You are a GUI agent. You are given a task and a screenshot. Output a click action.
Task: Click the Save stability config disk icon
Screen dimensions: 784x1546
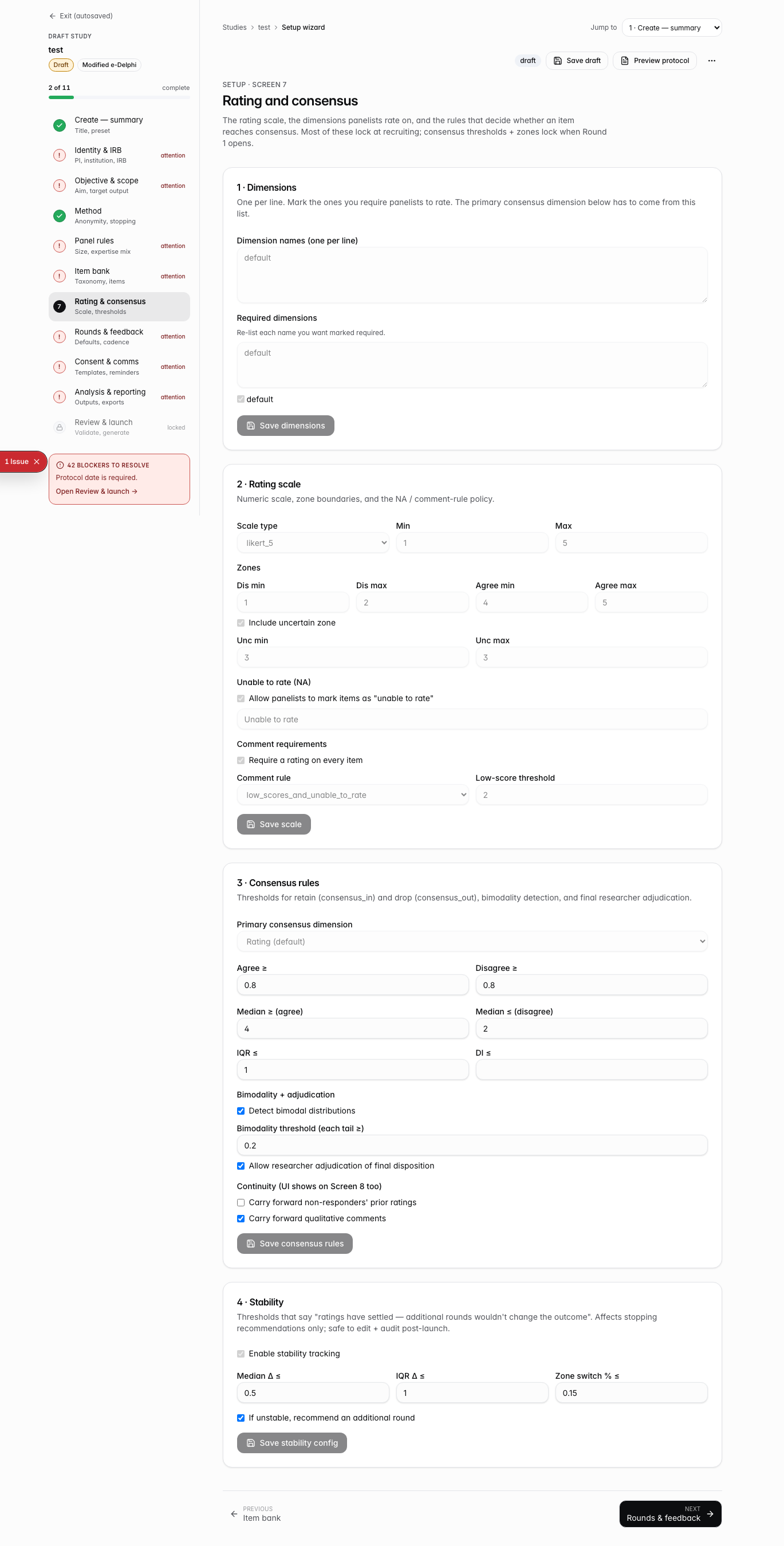pyautogui.click(x=251, y=1443)
